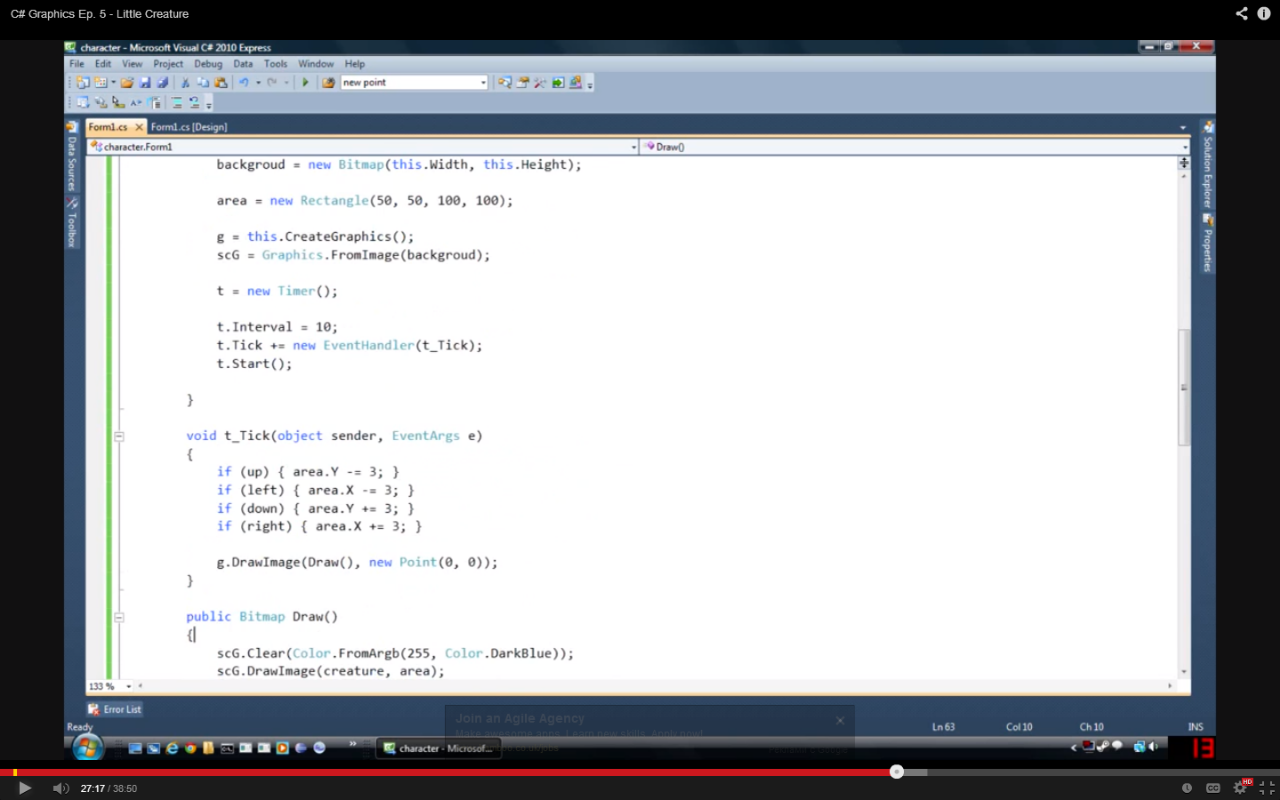1280x800 pixels.
Task: Click the video progress bar scrubber handle
Action: [x=897, y=772]
